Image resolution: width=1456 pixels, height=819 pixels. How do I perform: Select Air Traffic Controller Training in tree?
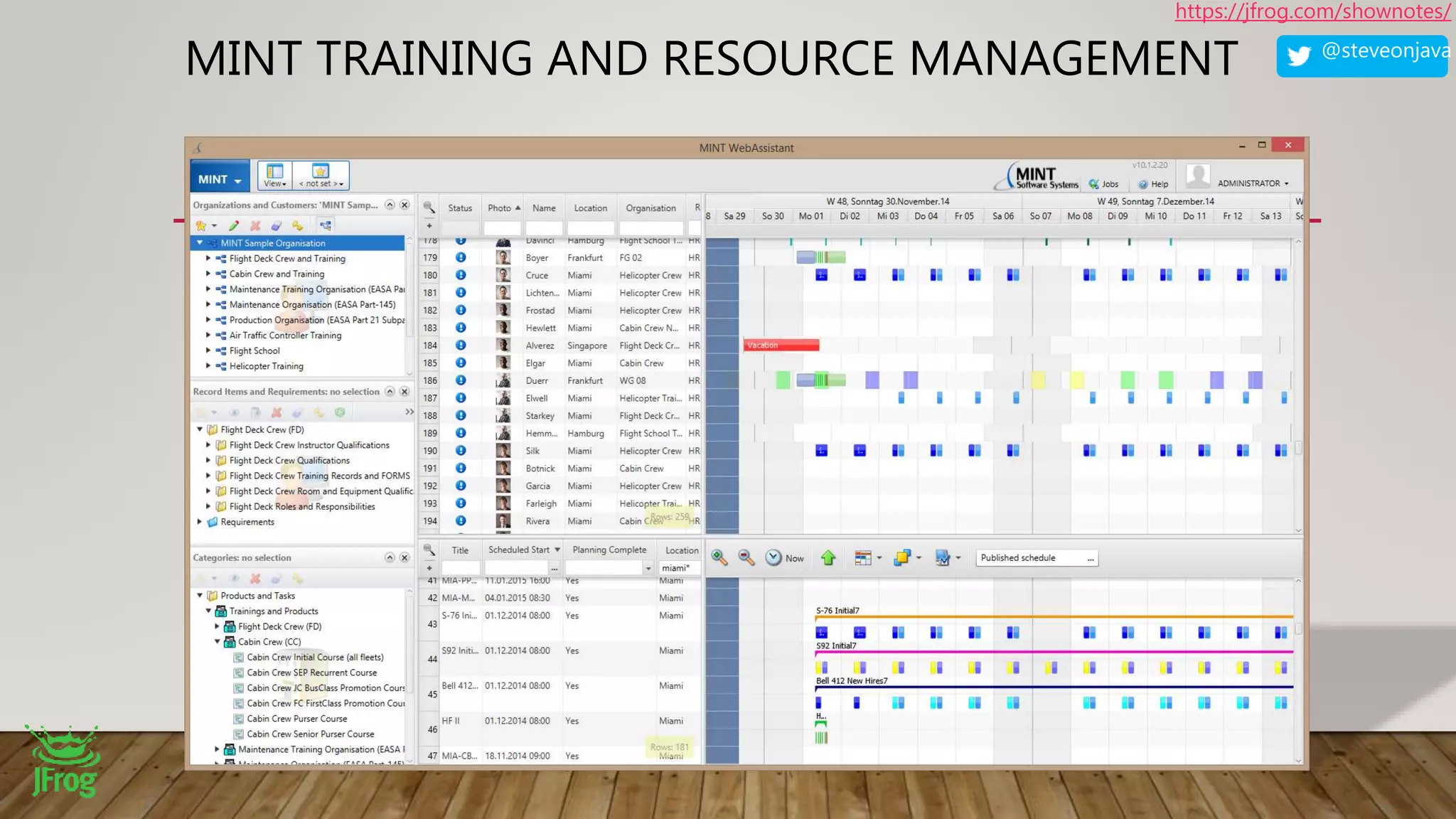tap(285, 336)
